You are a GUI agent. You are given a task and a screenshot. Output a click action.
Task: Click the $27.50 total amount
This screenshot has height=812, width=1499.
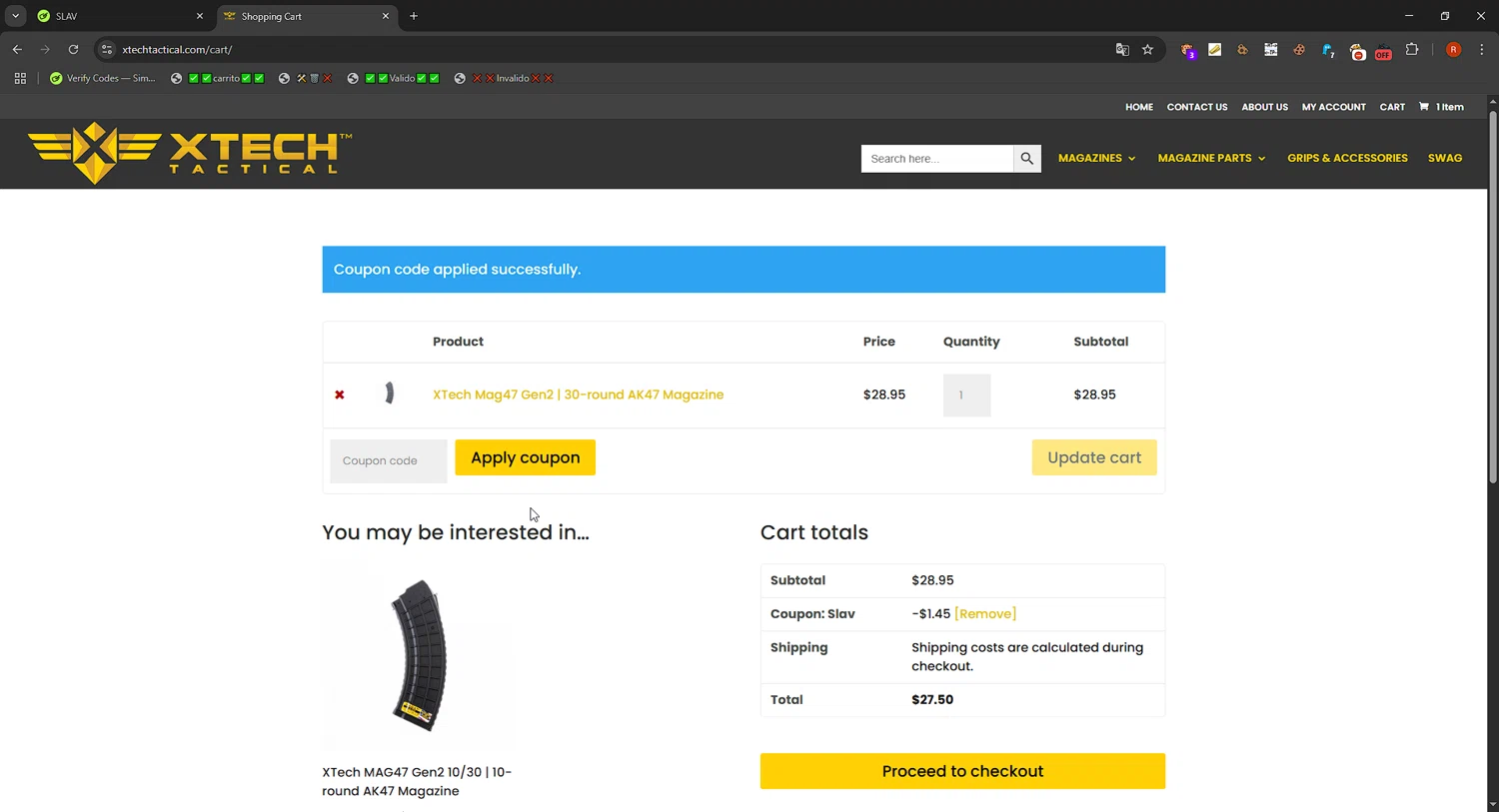tap(932, 699)
